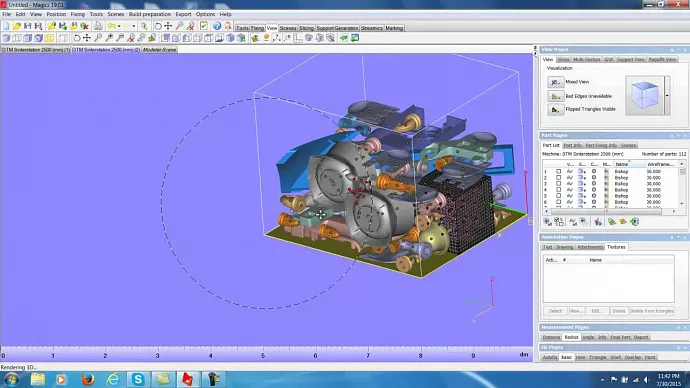This screenshot has height=388, width=690.
Task: Open the Redo history dropdown arrow
Action: click(x=134, y=26)
